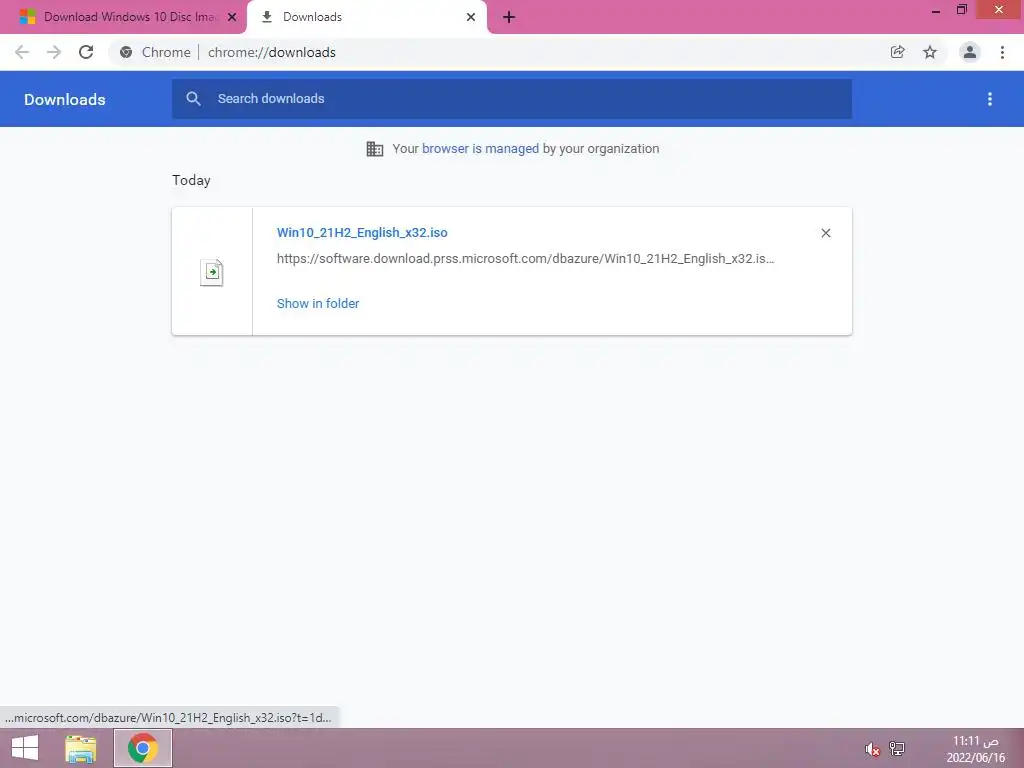Click the magnifier icon in Search downloads
Image resolution: width=1024 pixels, height=768 pixels.
coord(193,99)
